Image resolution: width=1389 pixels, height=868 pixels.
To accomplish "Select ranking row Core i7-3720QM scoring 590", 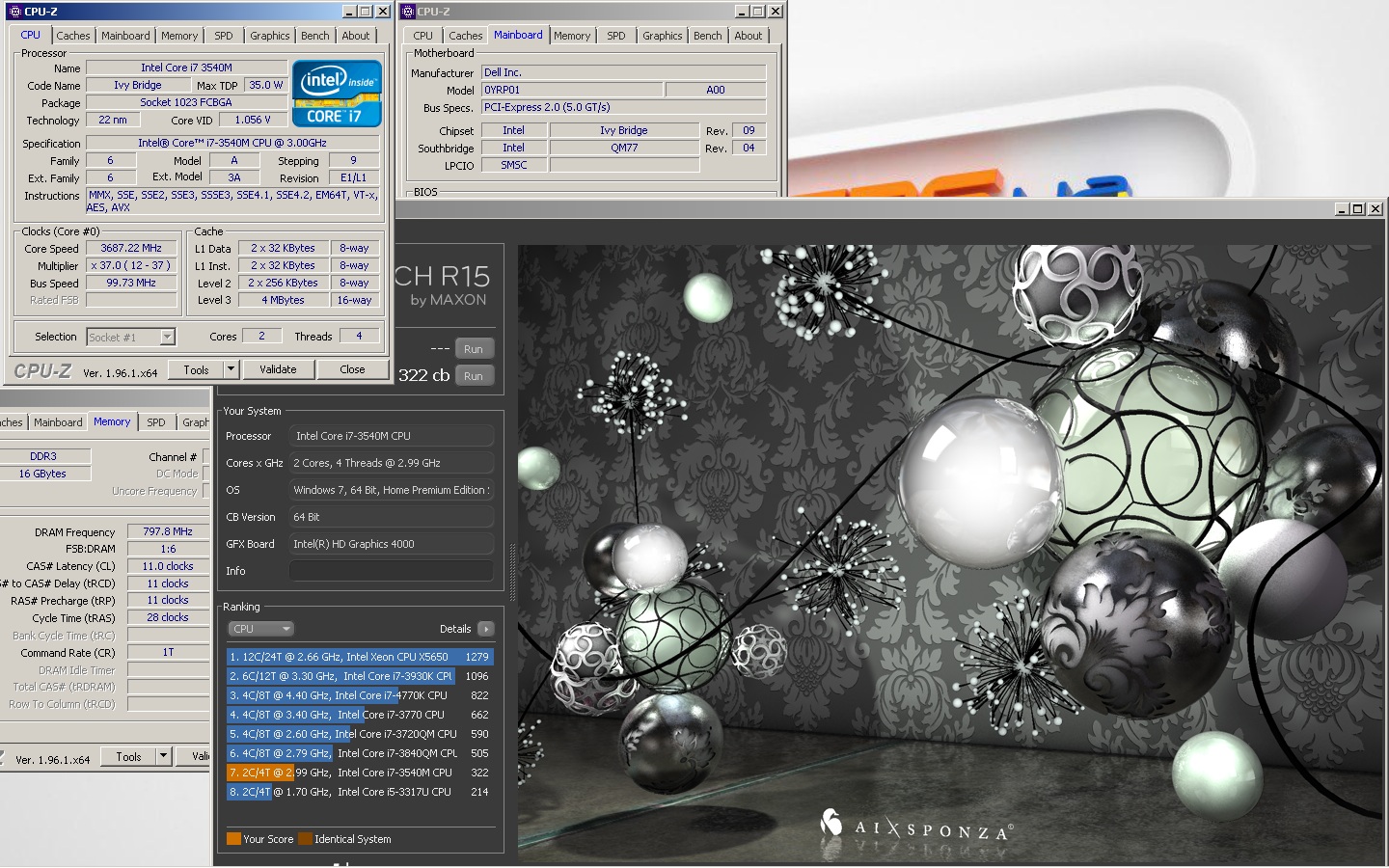I will 361,734.
